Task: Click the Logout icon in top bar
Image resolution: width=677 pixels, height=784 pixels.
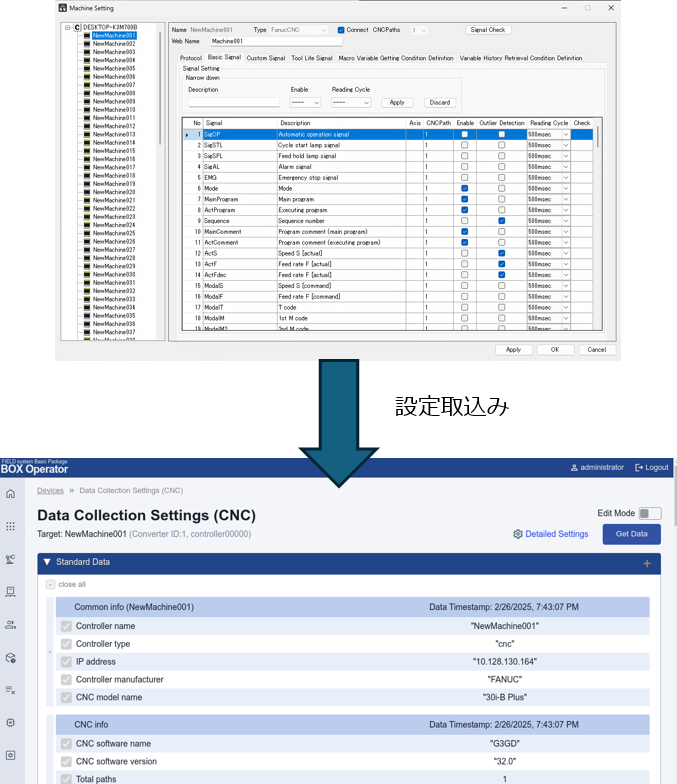Action: 640,467
